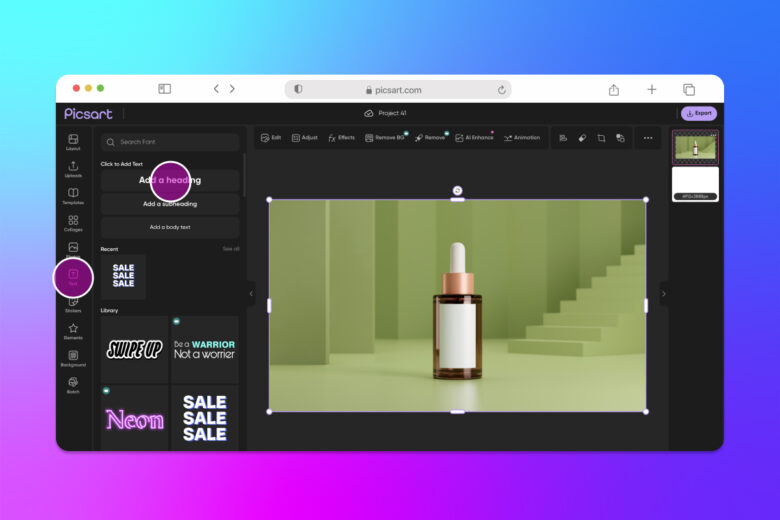This screenshot has height=520, width=780.
Task: Open the Photos panel in sidebar
Action: click(x=73, y=249)
